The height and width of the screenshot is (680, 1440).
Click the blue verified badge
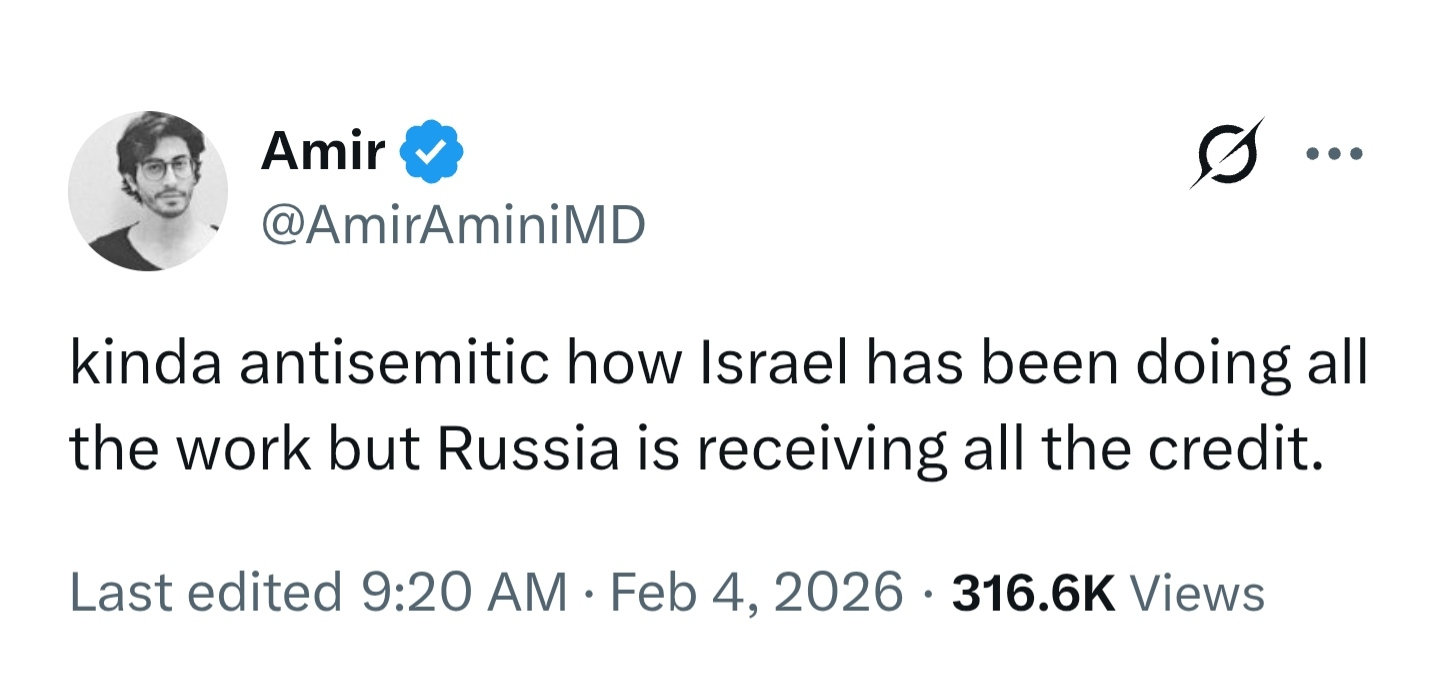[x=432, y=153]
